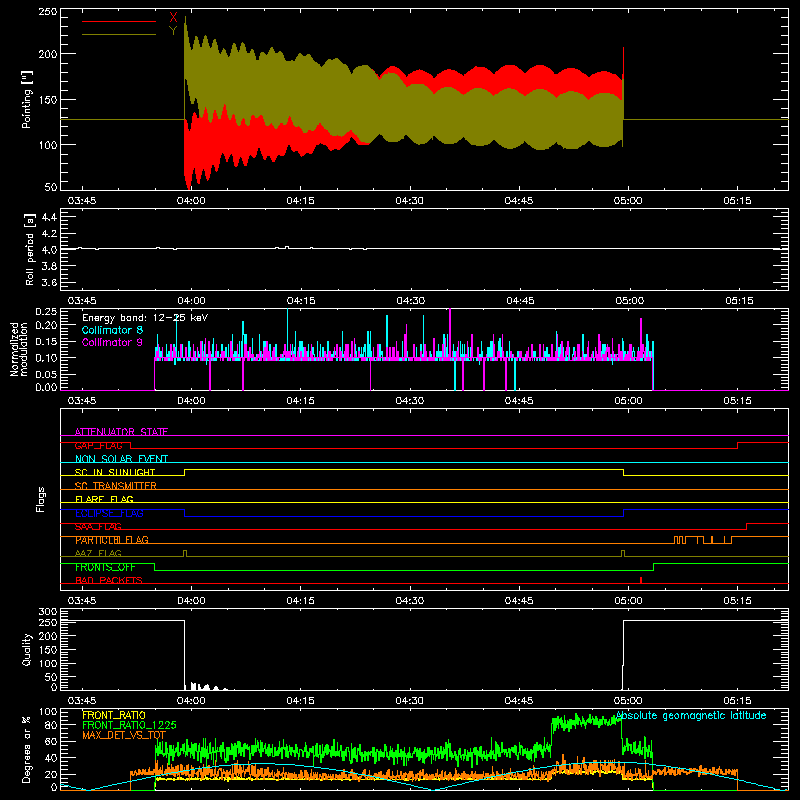This screenshot has height=800, width=800.
Task: Select the 'Energy band: 12-25 keV' label
Action: point(145,318)
